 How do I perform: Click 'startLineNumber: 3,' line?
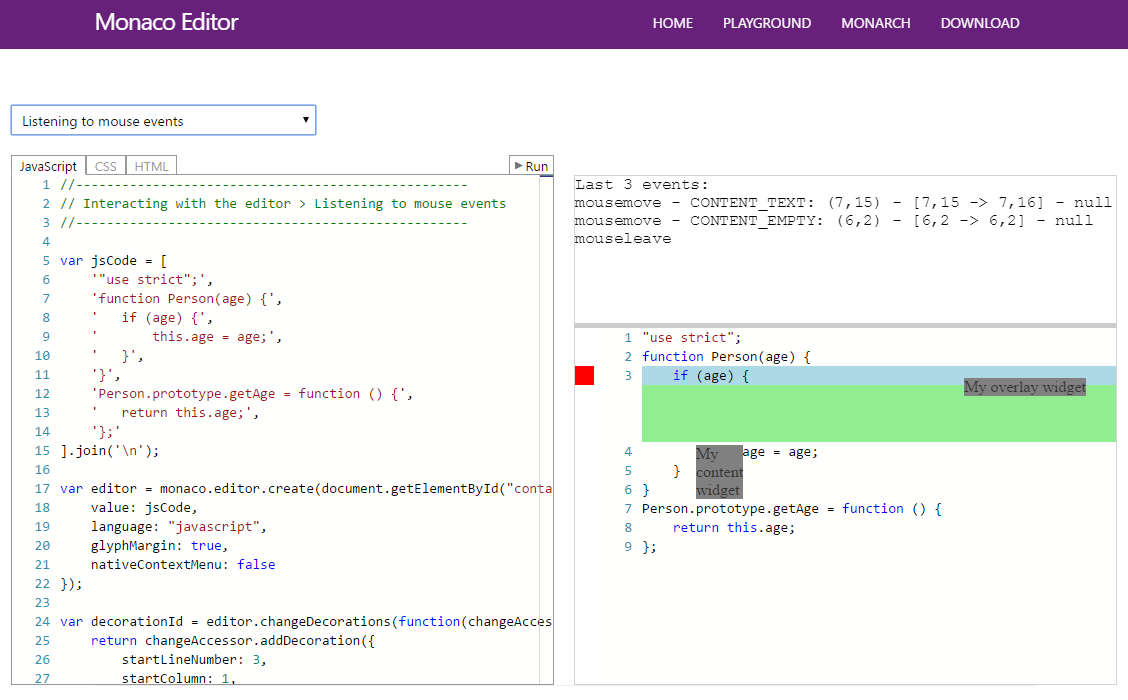click(194, 660)
